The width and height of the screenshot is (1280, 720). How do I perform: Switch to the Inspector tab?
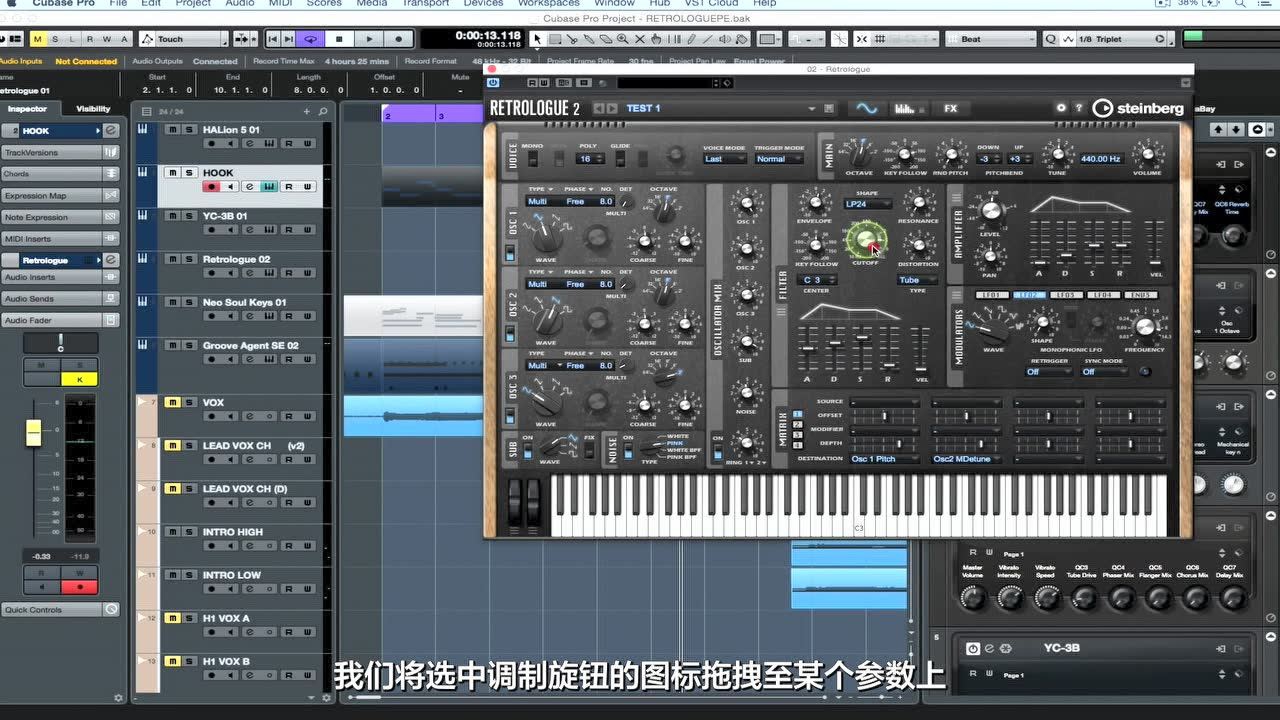tap(27, 109)
